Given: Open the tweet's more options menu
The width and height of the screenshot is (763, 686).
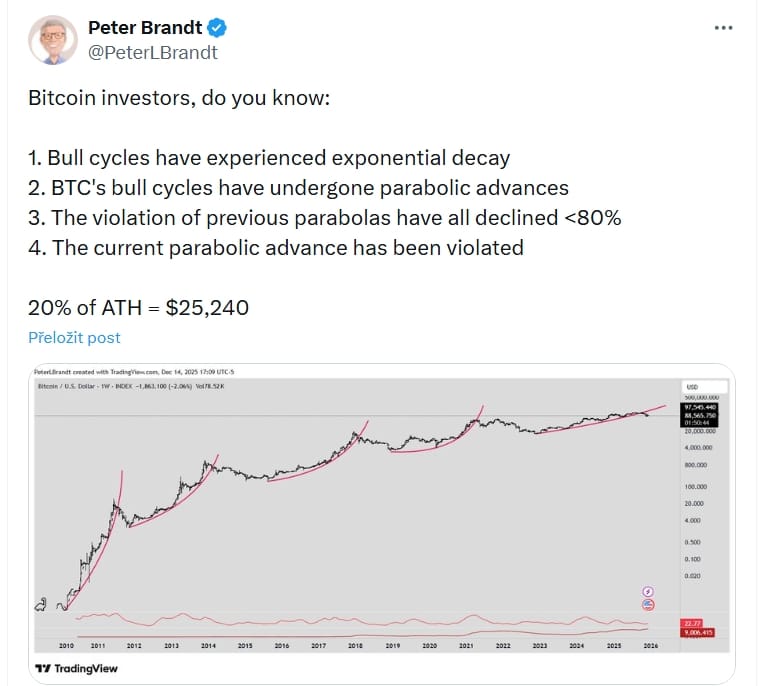Looking at the screenshot, I should [x=723, y=27].
